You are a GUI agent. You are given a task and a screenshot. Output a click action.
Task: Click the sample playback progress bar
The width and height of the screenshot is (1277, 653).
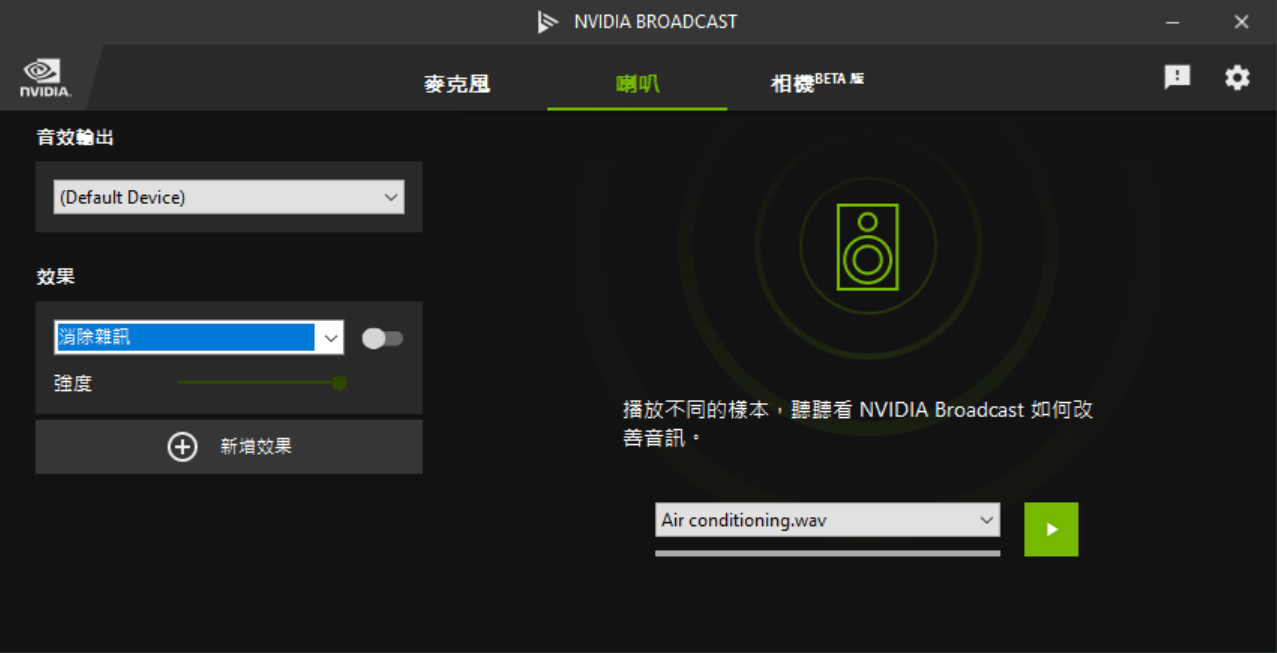coord(827,552)
